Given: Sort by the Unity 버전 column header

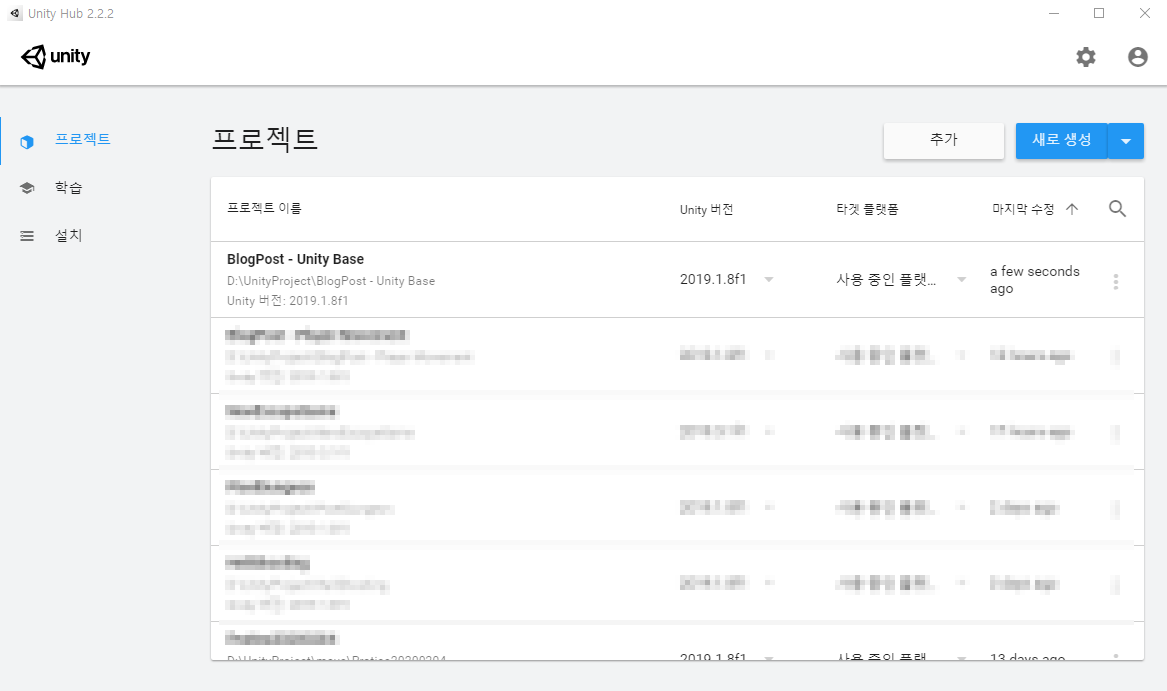Looking at the screenshot, I should click(x=706, y=209).
